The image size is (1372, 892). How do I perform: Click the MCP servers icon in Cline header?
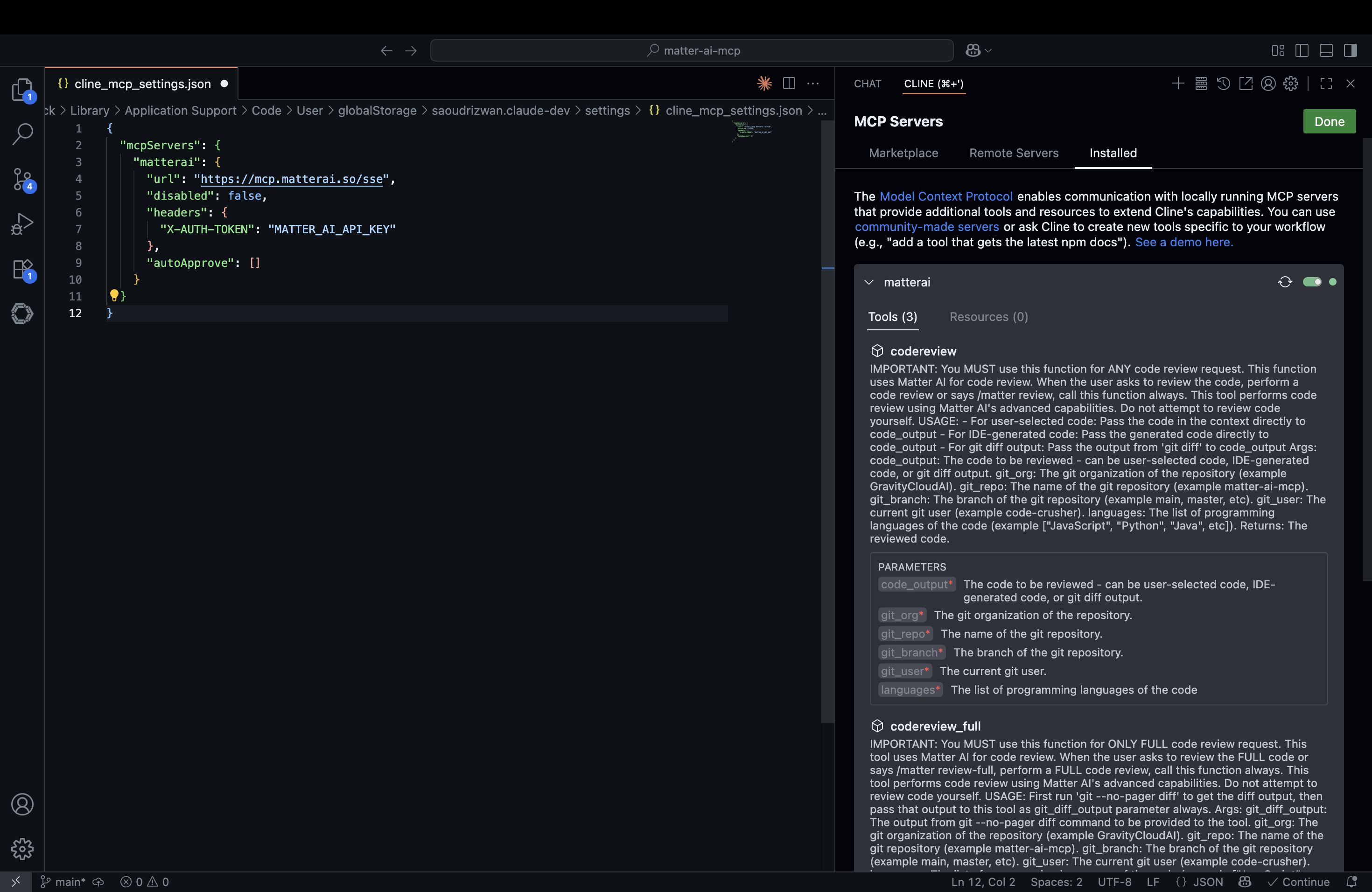pyautogui.click(x=1201, y=84)
